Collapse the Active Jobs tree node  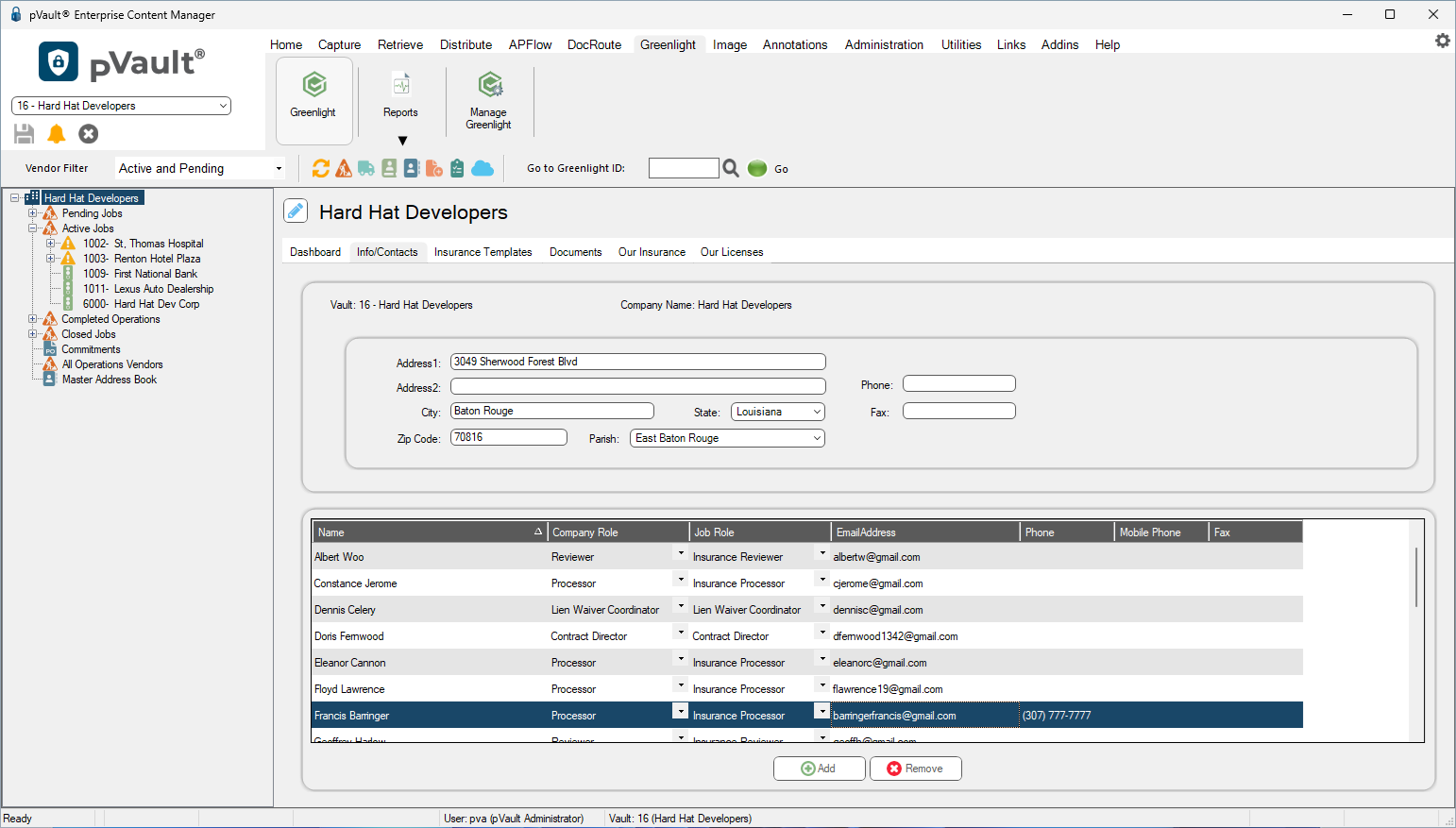33,228
